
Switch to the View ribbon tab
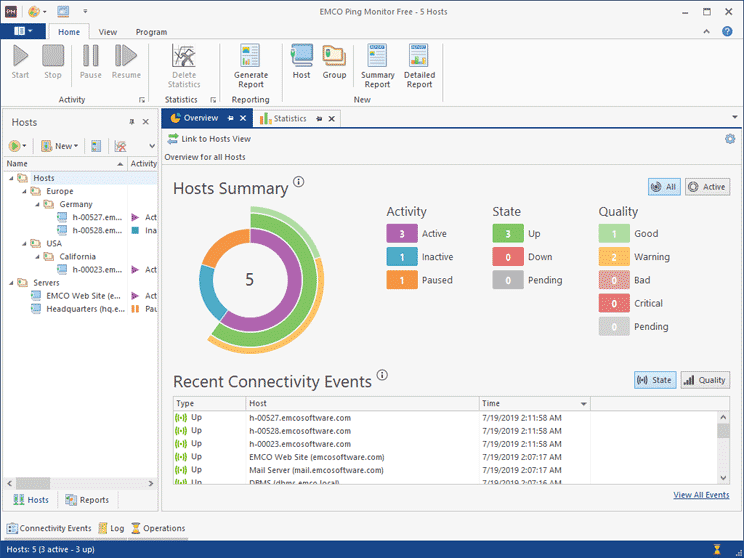click(x=107, y=32)
